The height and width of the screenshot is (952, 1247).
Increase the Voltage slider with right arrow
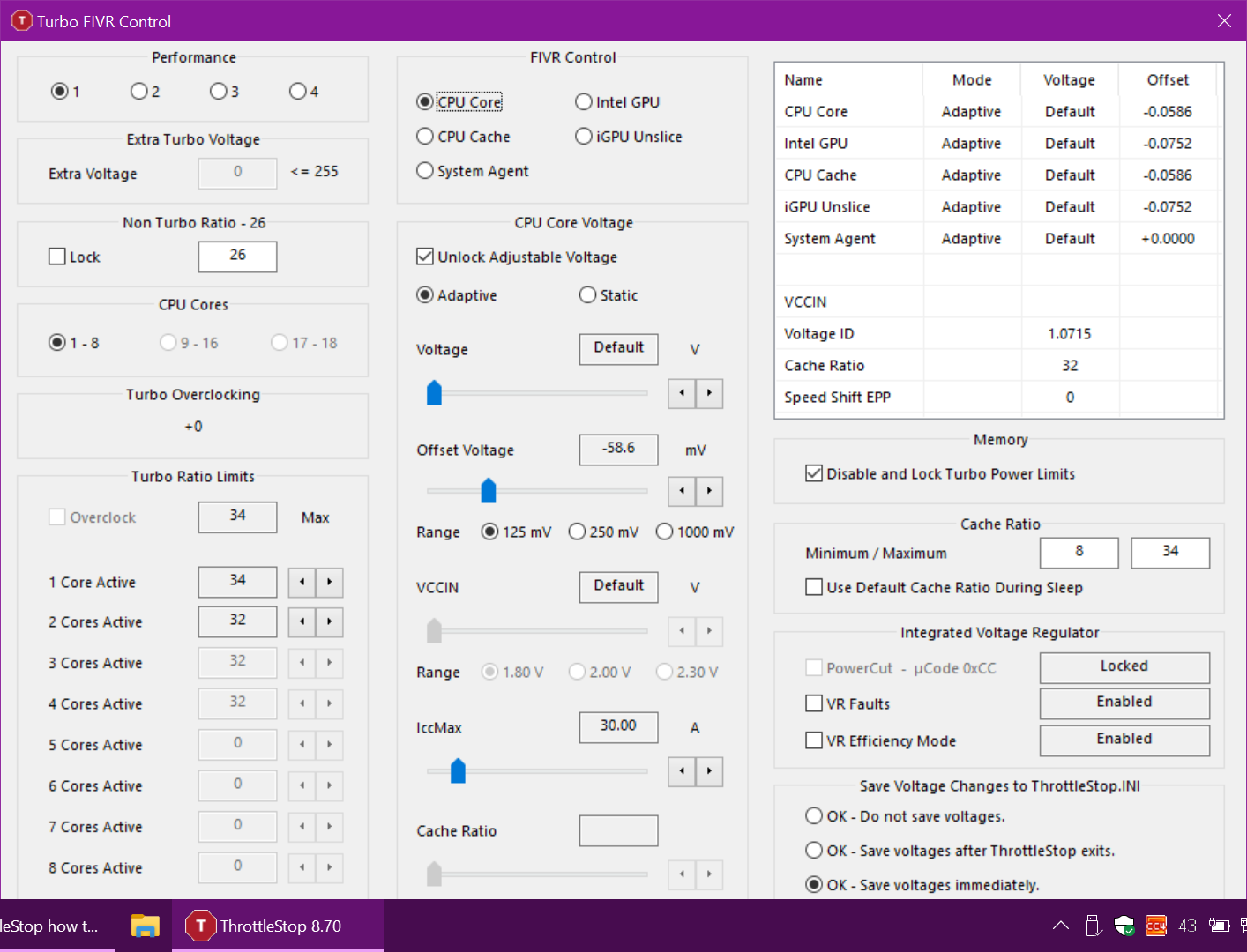[x=709, y=393]
